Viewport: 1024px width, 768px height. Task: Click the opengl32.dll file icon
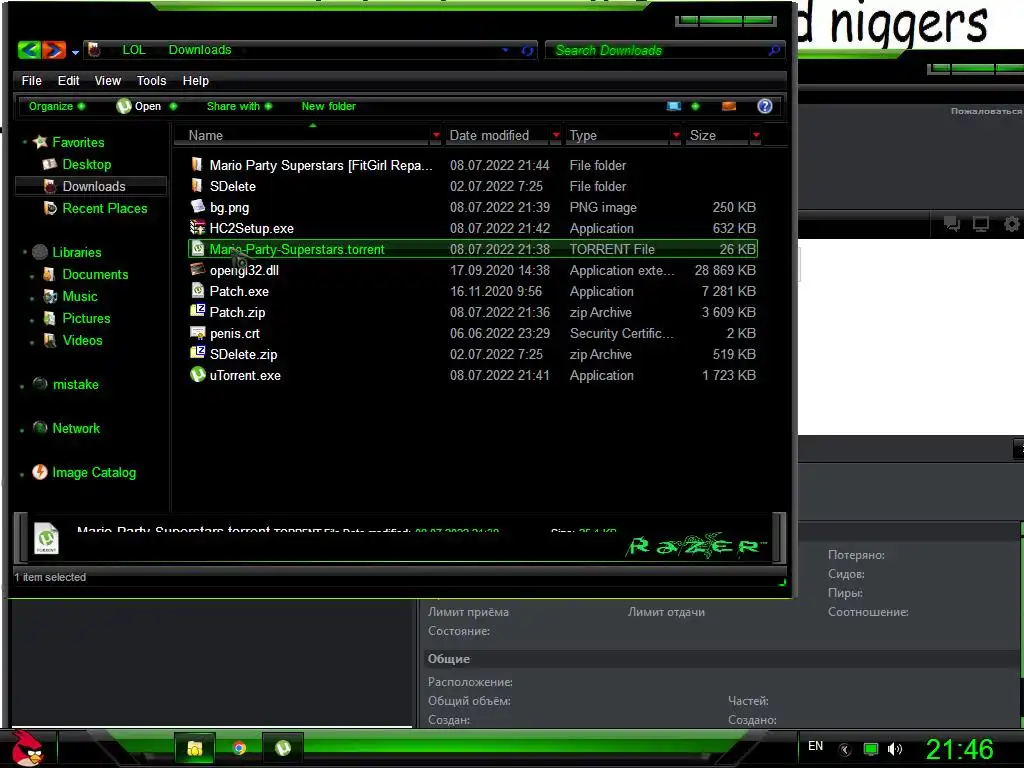tap(197, 269)
